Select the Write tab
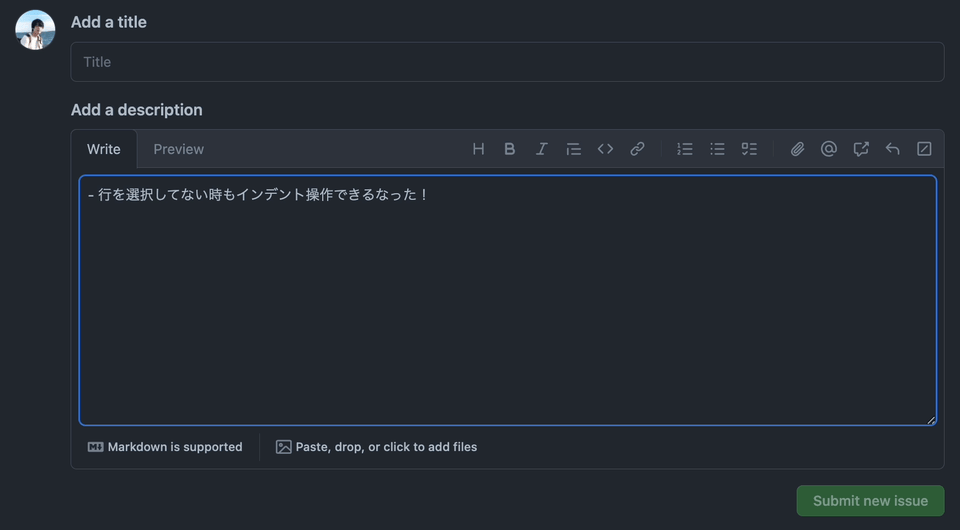The image size is (960, 530). [x=103, y=149]
